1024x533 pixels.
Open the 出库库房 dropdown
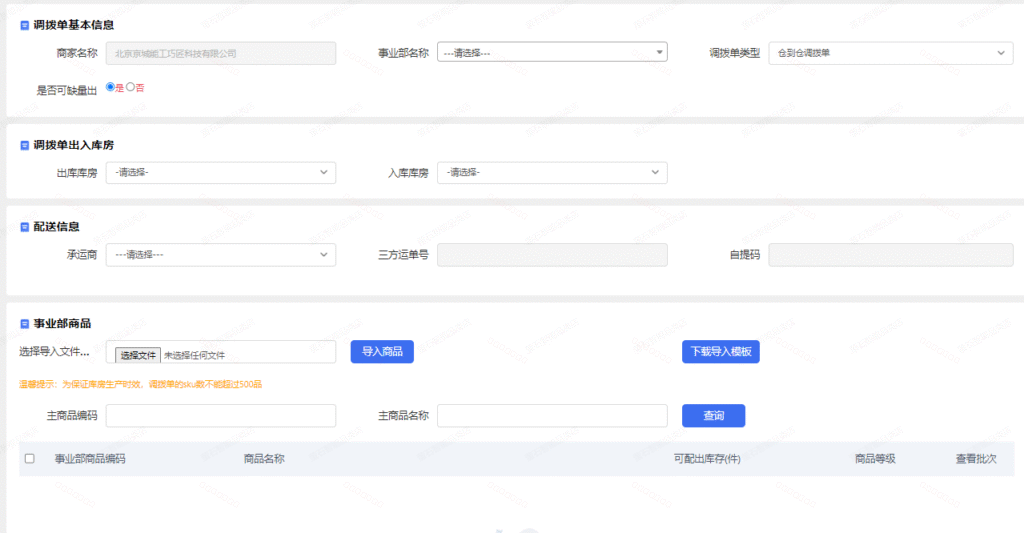click(221, 173)
